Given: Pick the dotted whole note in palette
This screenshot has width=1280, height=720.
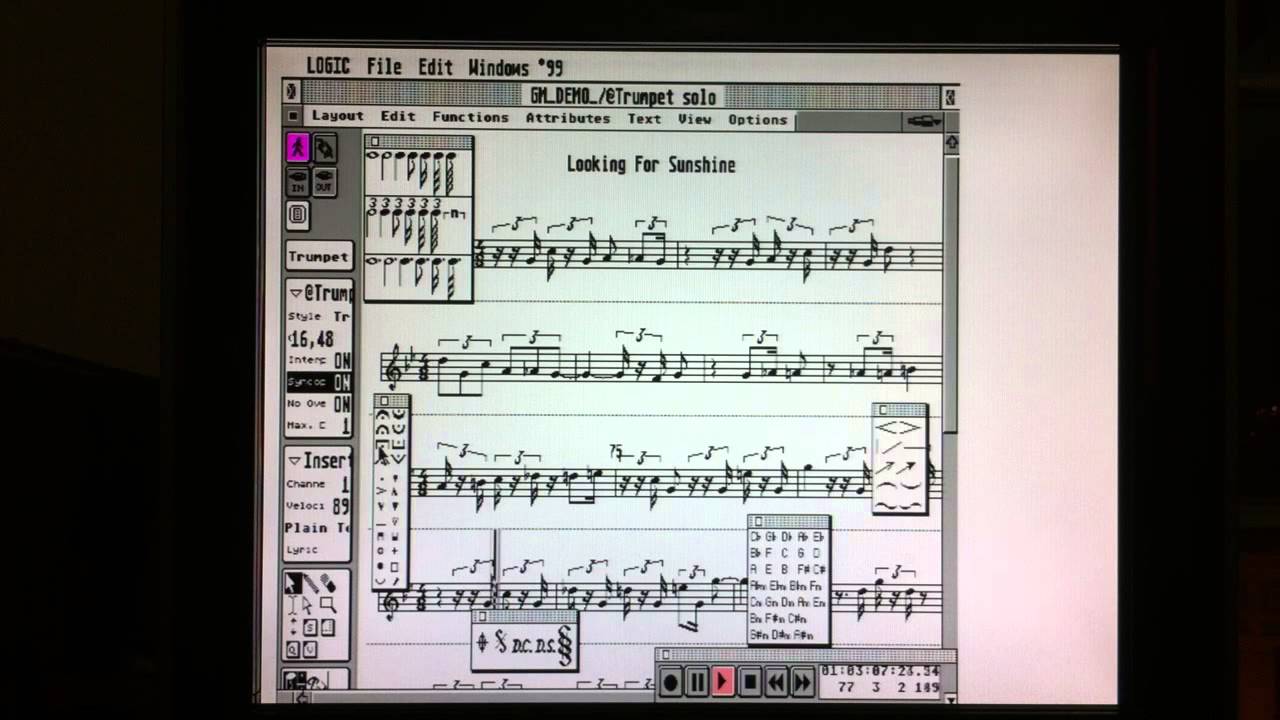Looking at the screenshot, I should click(x=371, y=261).
